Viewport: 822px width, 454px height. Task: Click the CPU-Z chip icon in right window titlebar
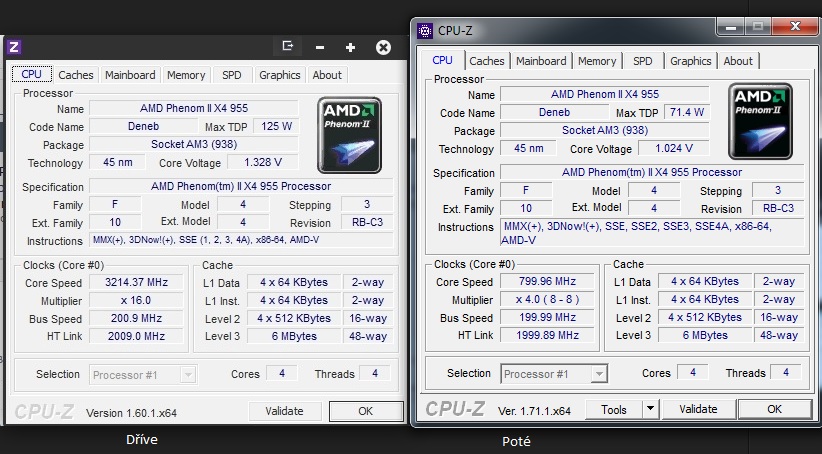click(425, 30)
